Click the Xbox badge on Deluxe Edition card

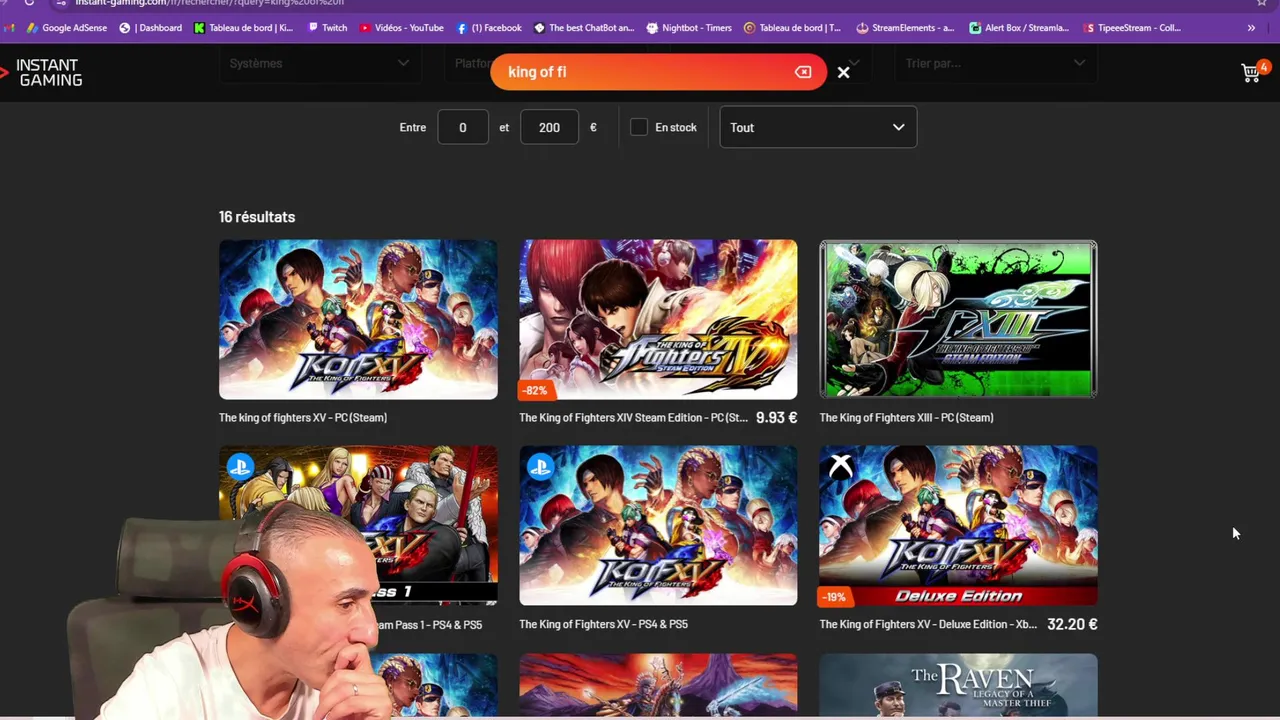point(841,466)
